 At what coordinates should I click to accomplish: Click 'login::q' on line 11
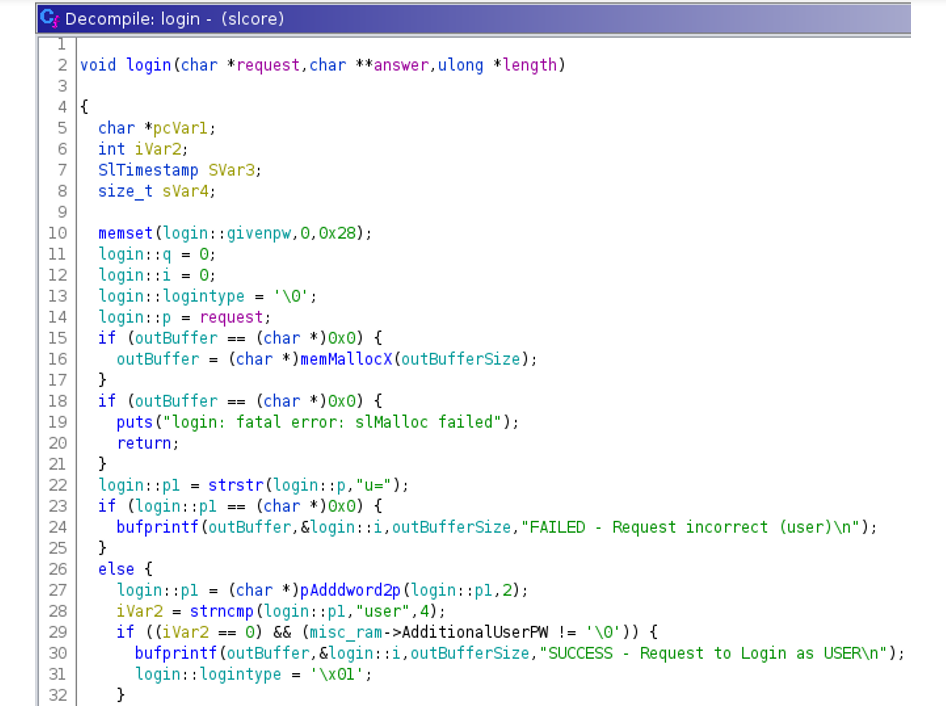pyautogui.click(x=135, y=254)
